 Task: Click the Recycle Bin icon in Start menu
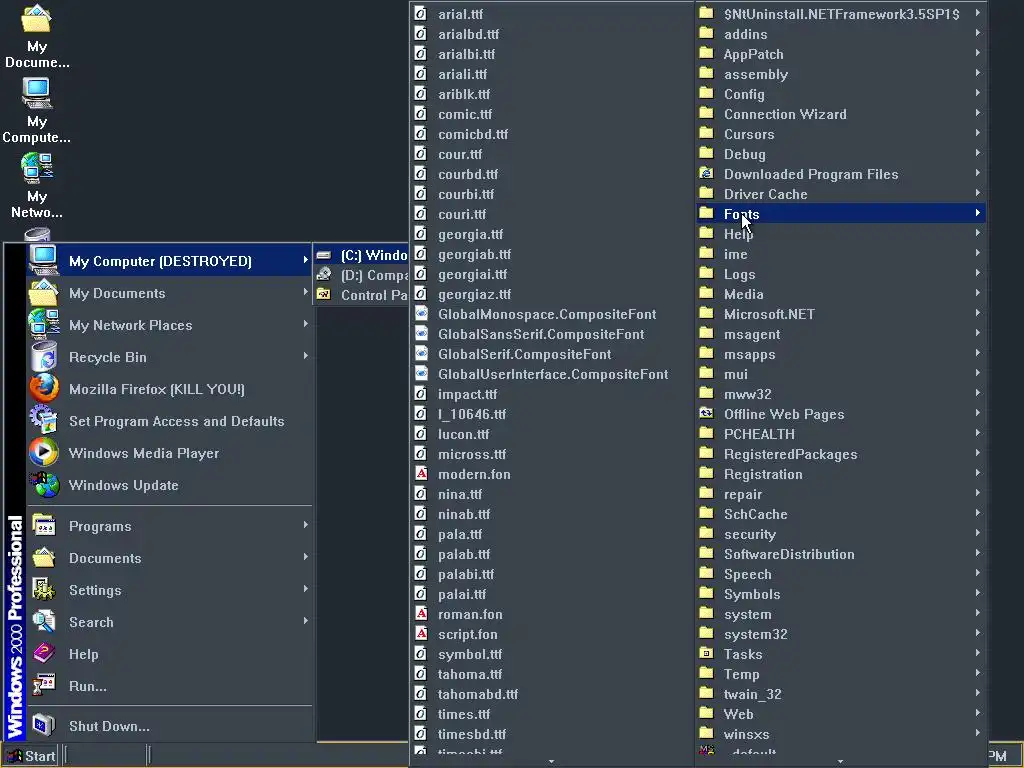(x=44, y=357)
